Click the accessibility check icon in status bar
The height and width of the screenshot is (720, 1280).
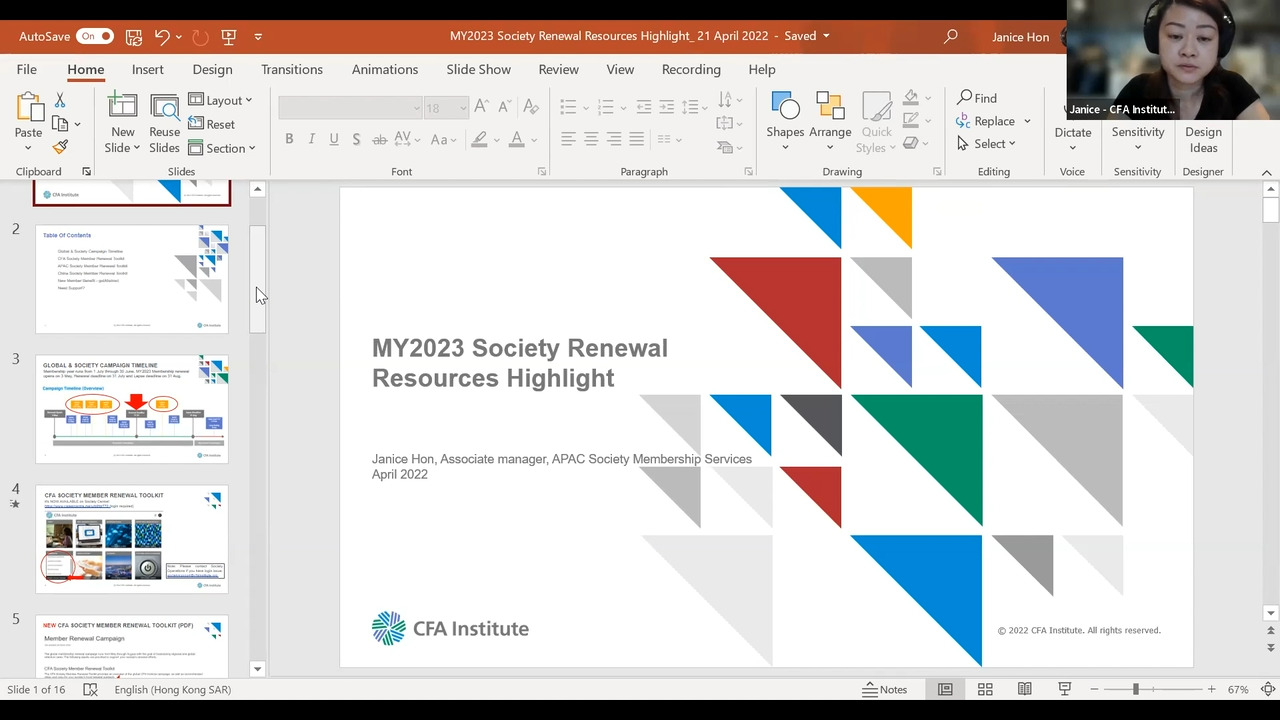pos(90,689)
